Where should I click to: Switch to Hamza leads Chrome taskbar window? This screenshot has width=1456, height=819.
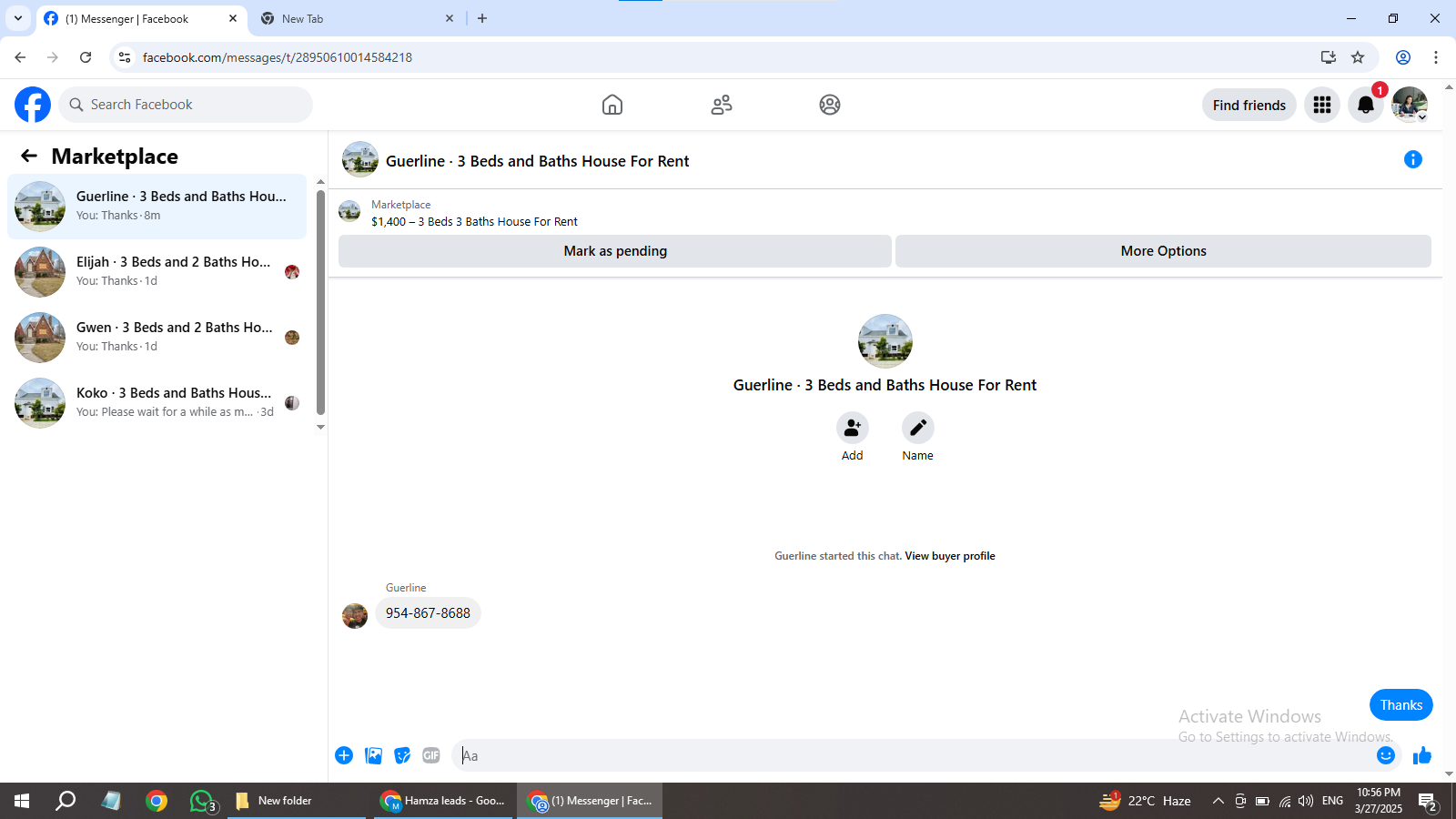tap(443, 801)
